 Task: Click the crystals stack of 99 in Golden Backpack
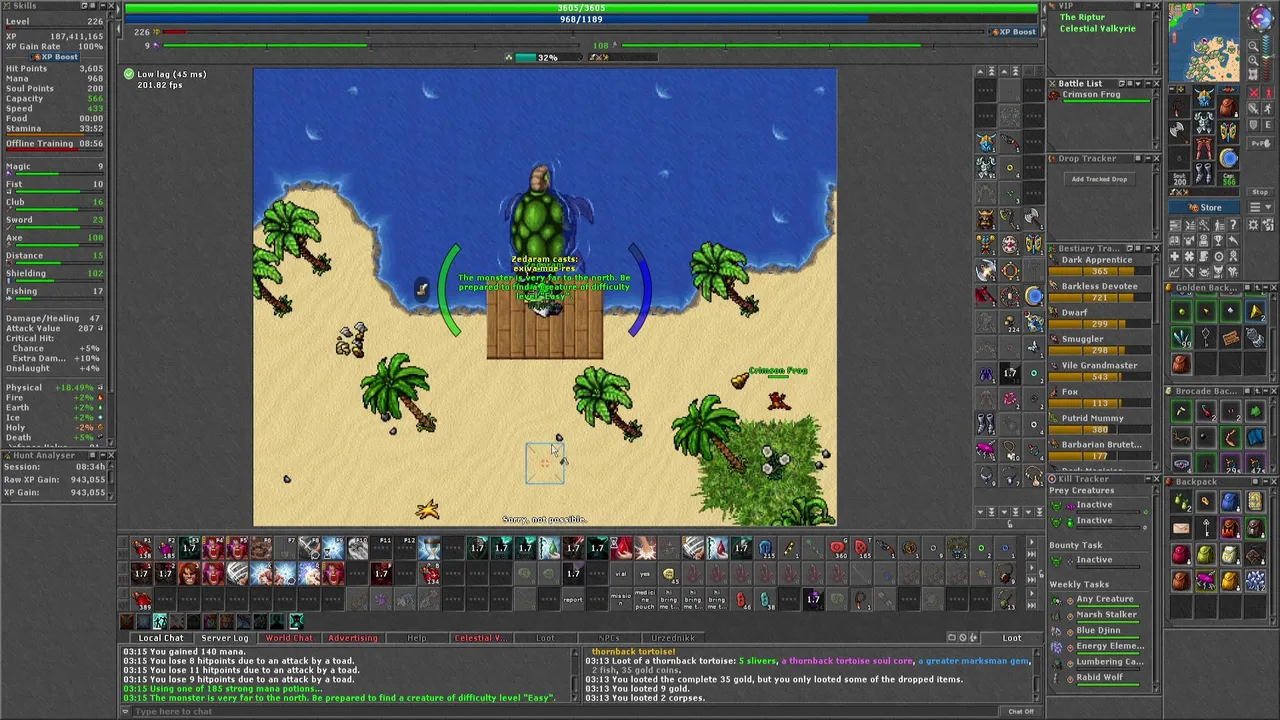1181,337
